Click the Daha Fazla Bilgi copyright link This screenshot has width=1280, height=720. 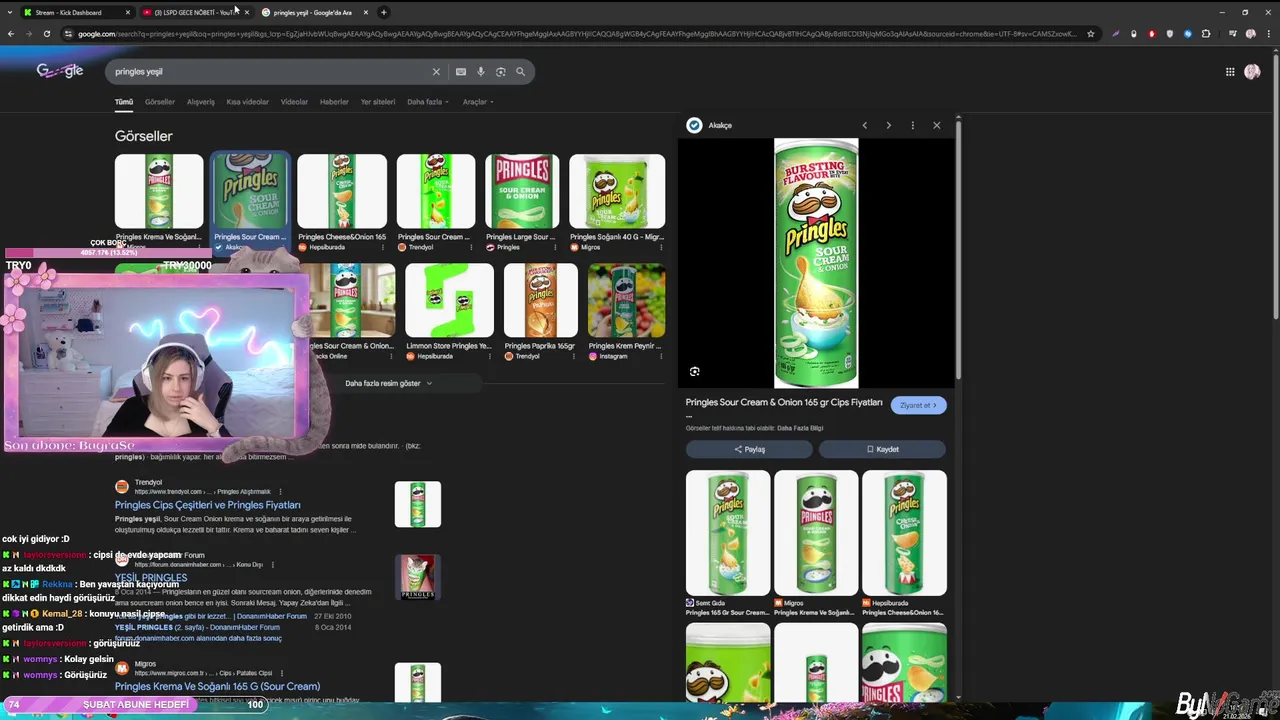point(800,428)
